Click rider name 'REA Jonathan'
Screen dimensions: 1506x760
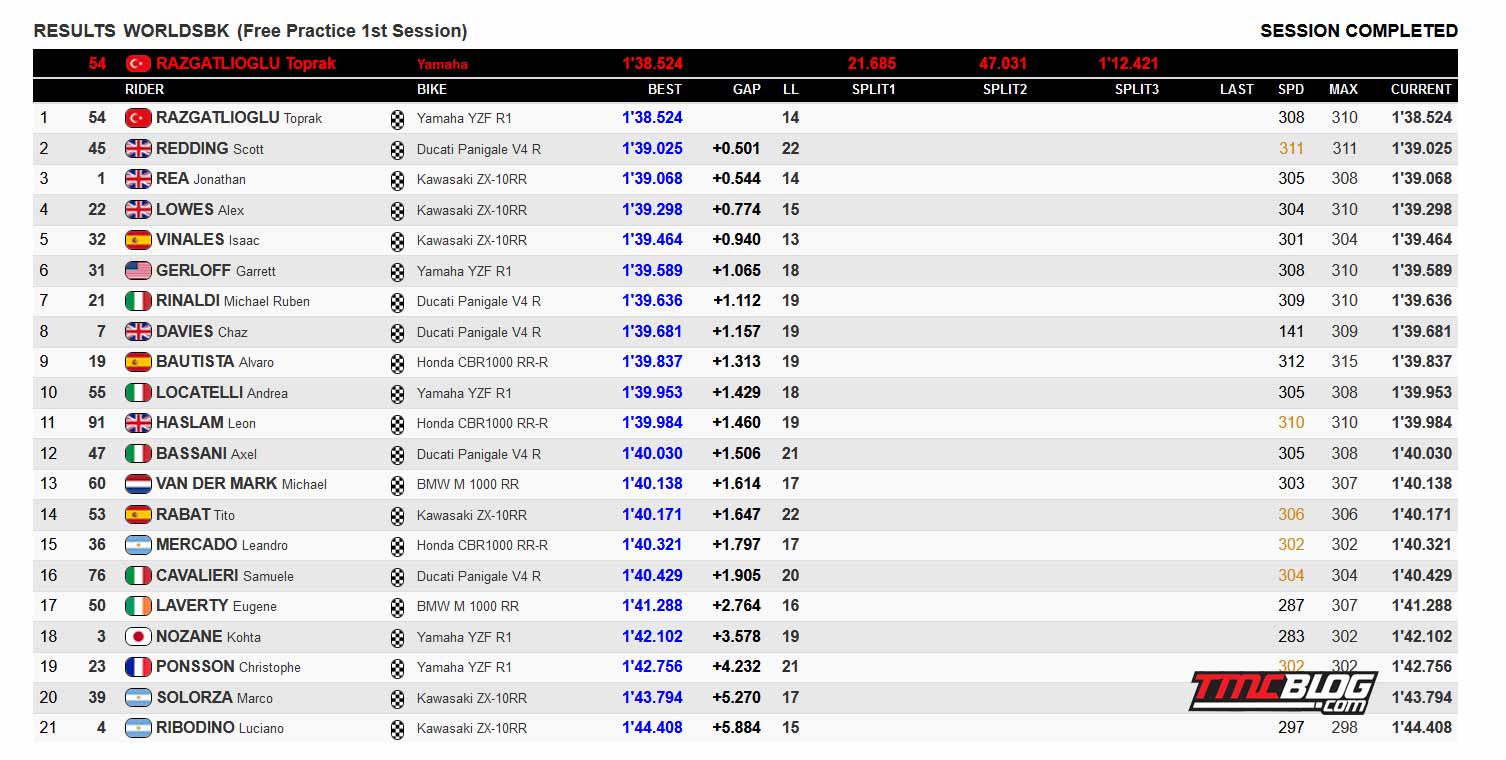201,179
